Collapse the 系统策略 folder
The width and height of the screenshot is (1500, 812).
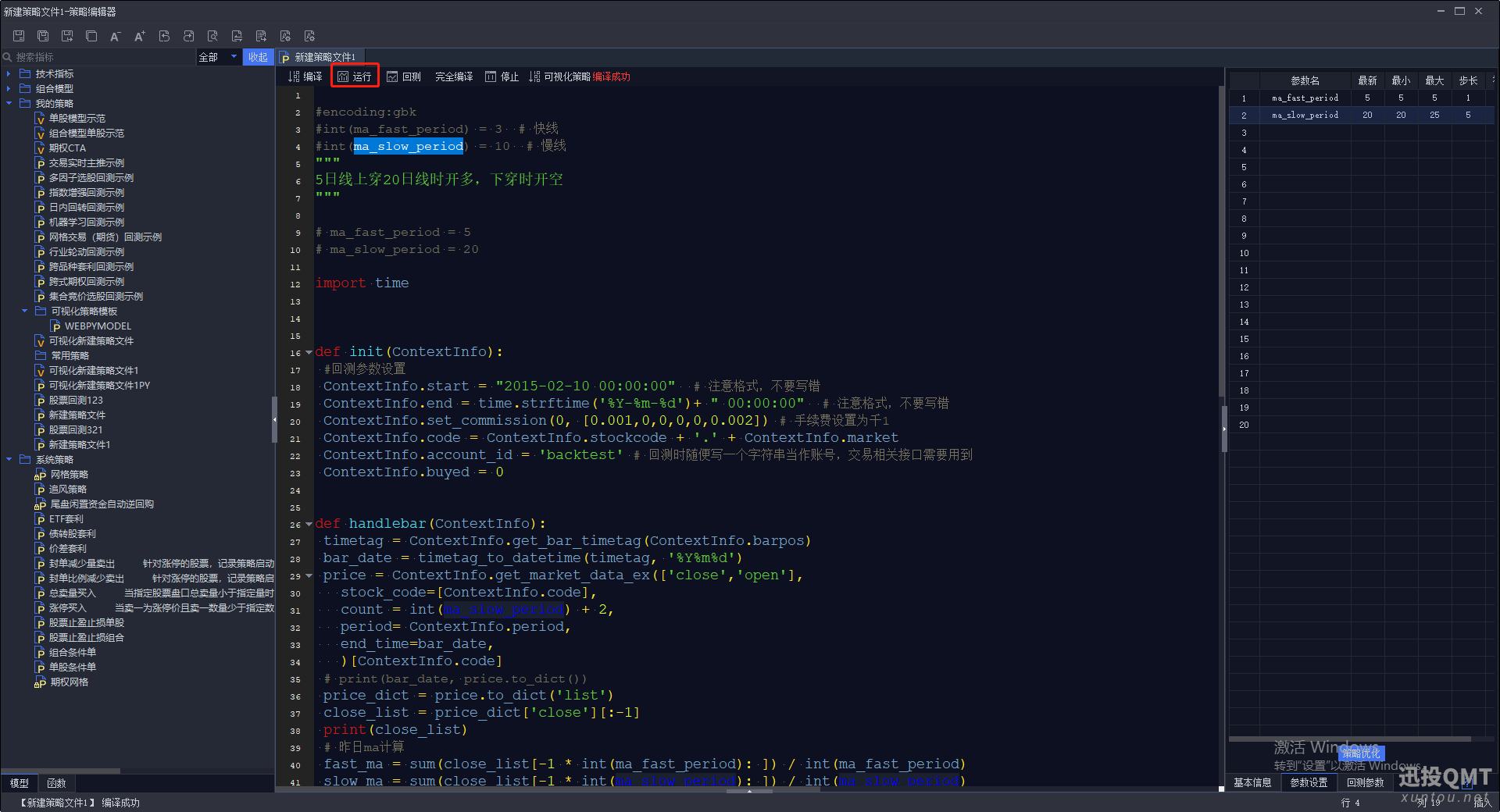9,459
